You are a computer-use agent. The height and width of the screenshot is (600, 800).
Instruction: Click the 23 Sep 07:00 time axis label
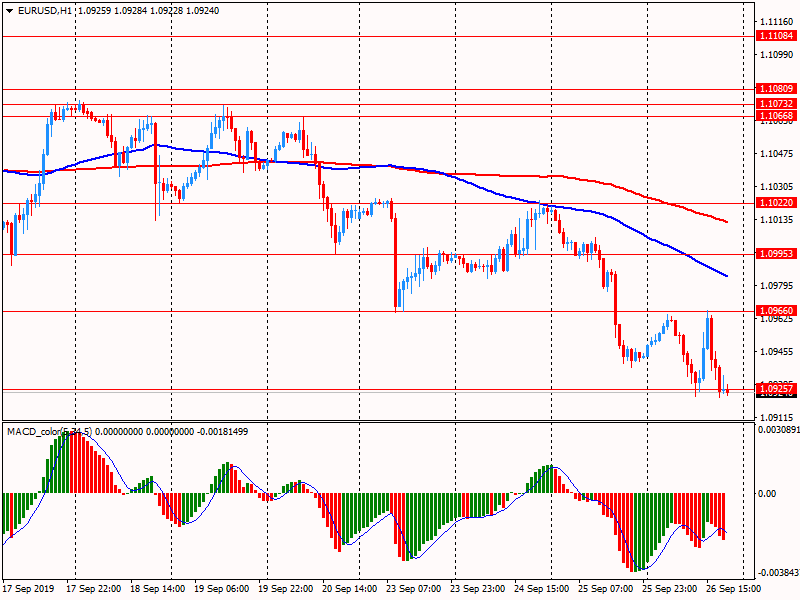click(x=414, y=589)
